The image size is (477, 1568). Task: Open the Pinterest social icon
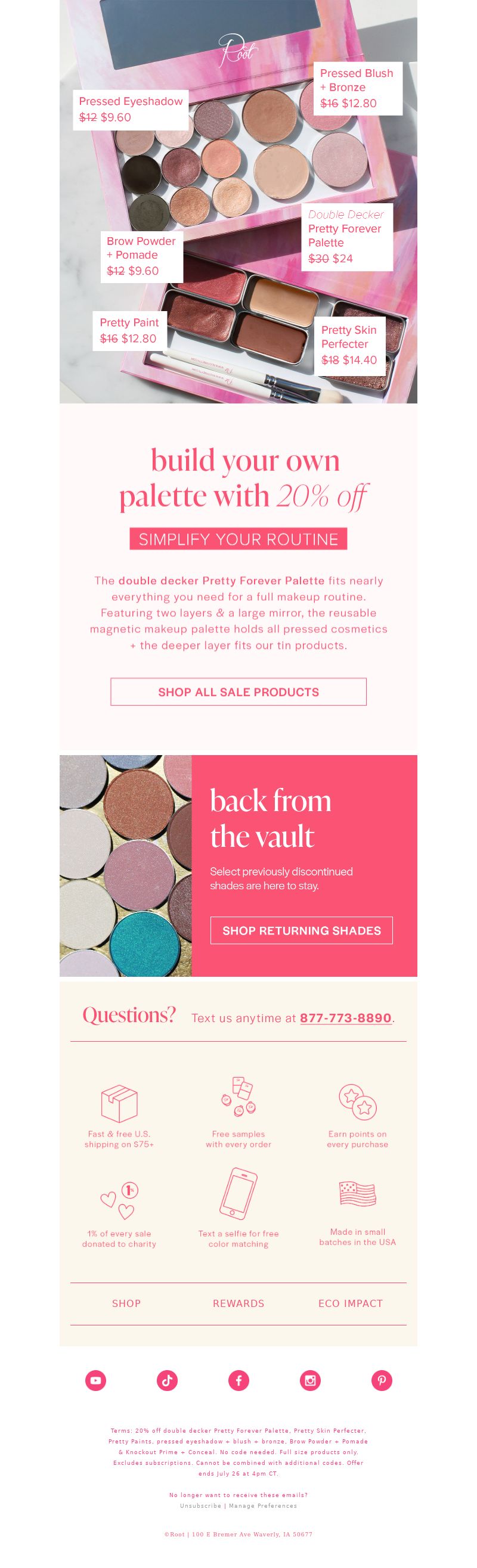click(x=382, y=1380)
